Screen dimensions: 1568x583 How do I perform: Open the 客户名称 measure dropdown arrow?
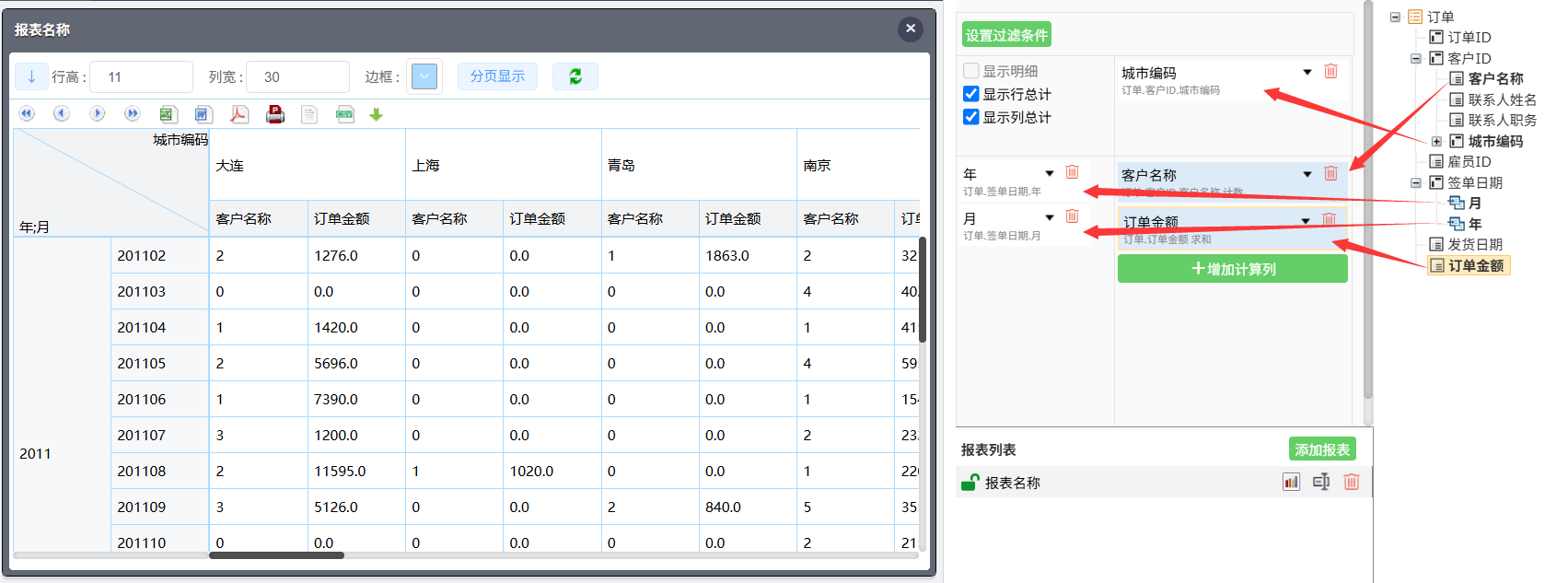pos(1307,174)
